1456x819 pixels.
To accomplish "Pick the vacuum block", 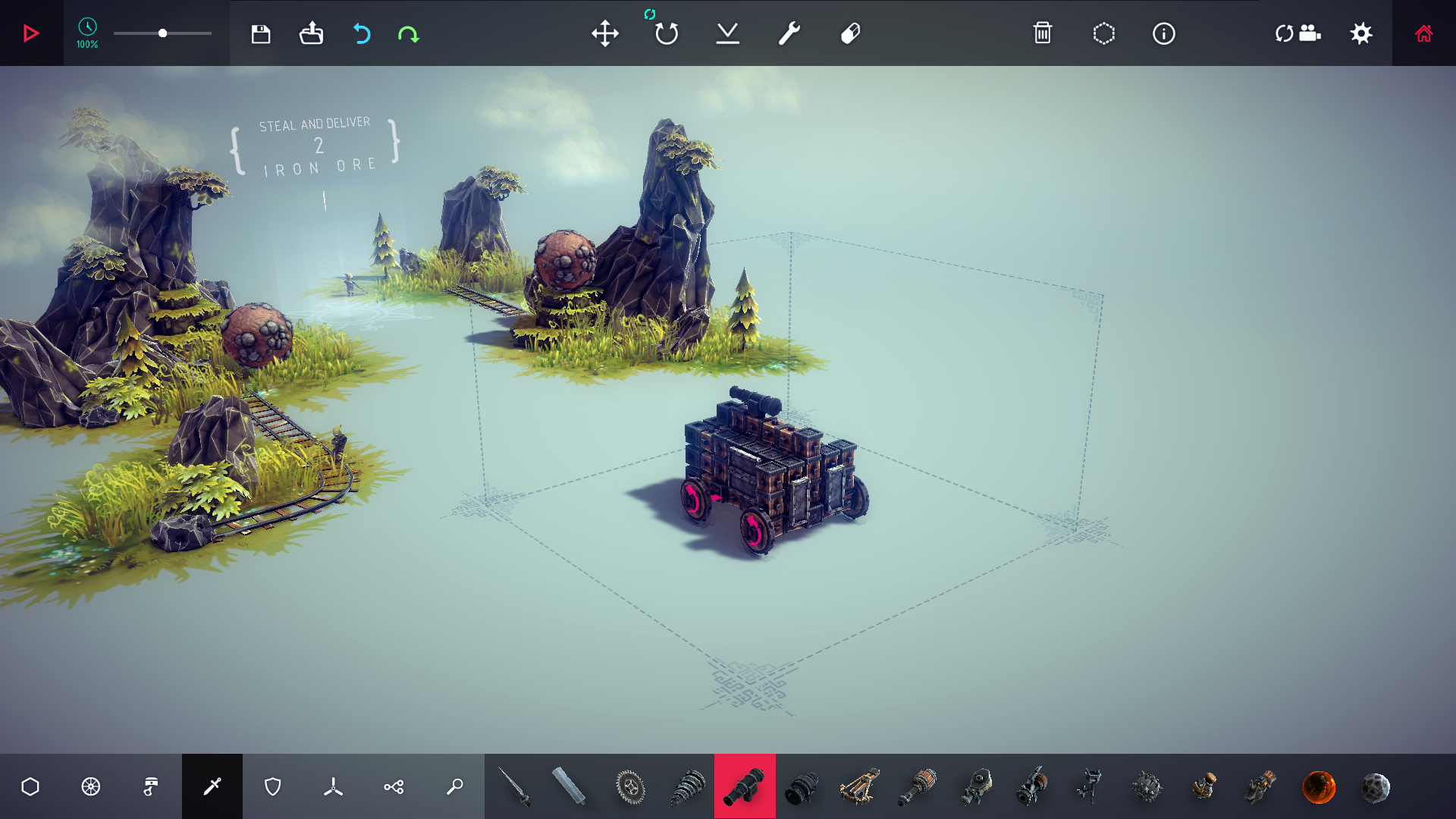I will click(974, 786).
